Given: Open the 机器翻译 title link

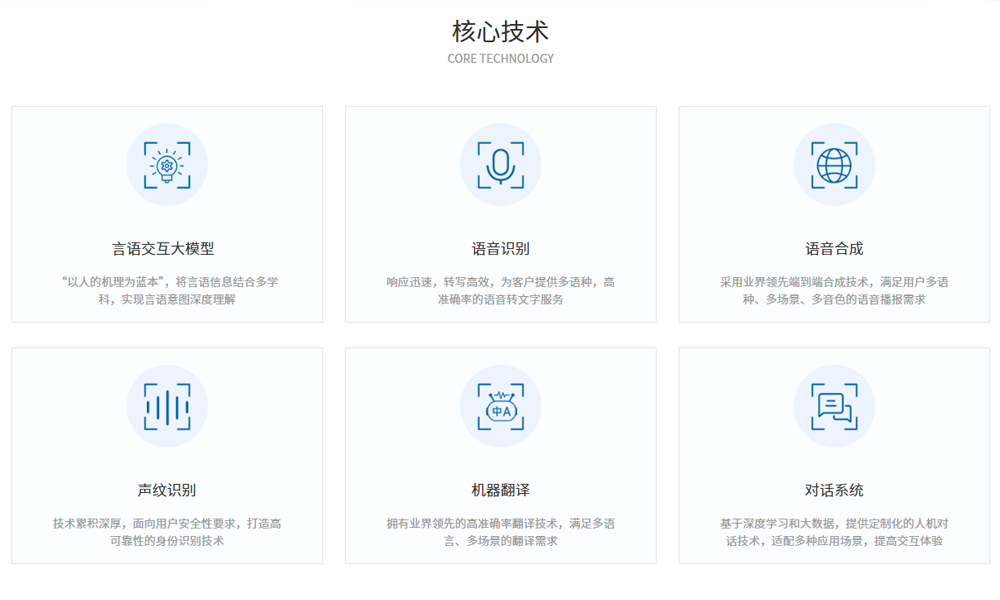Looking at the screenshot, I should pyautogui.click(x=500, y=490).
